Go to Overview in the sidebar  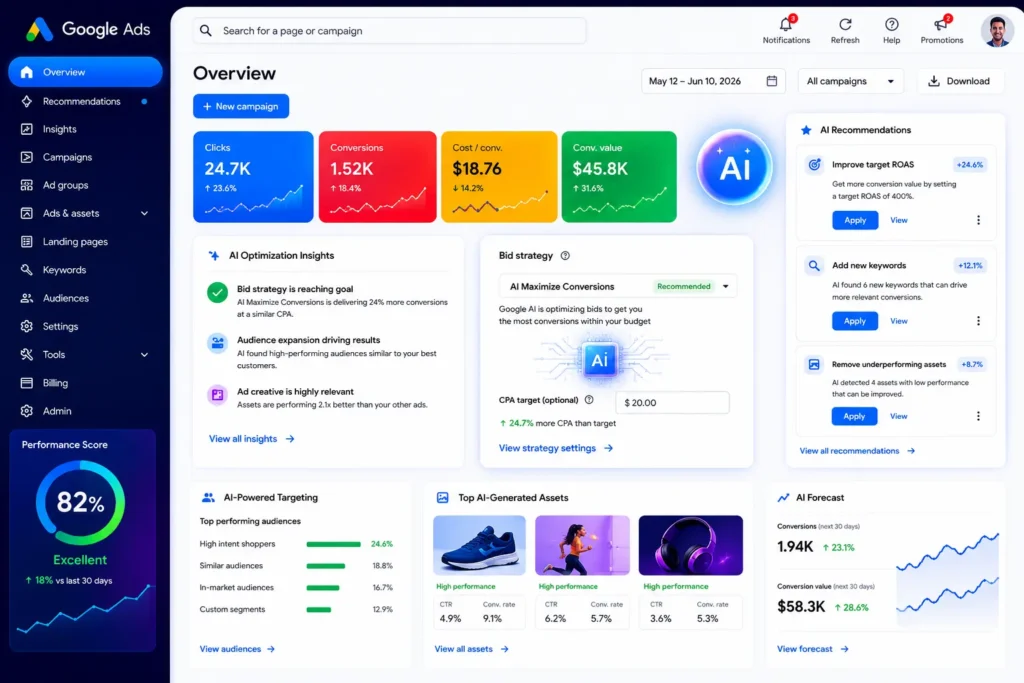[85, 72]
